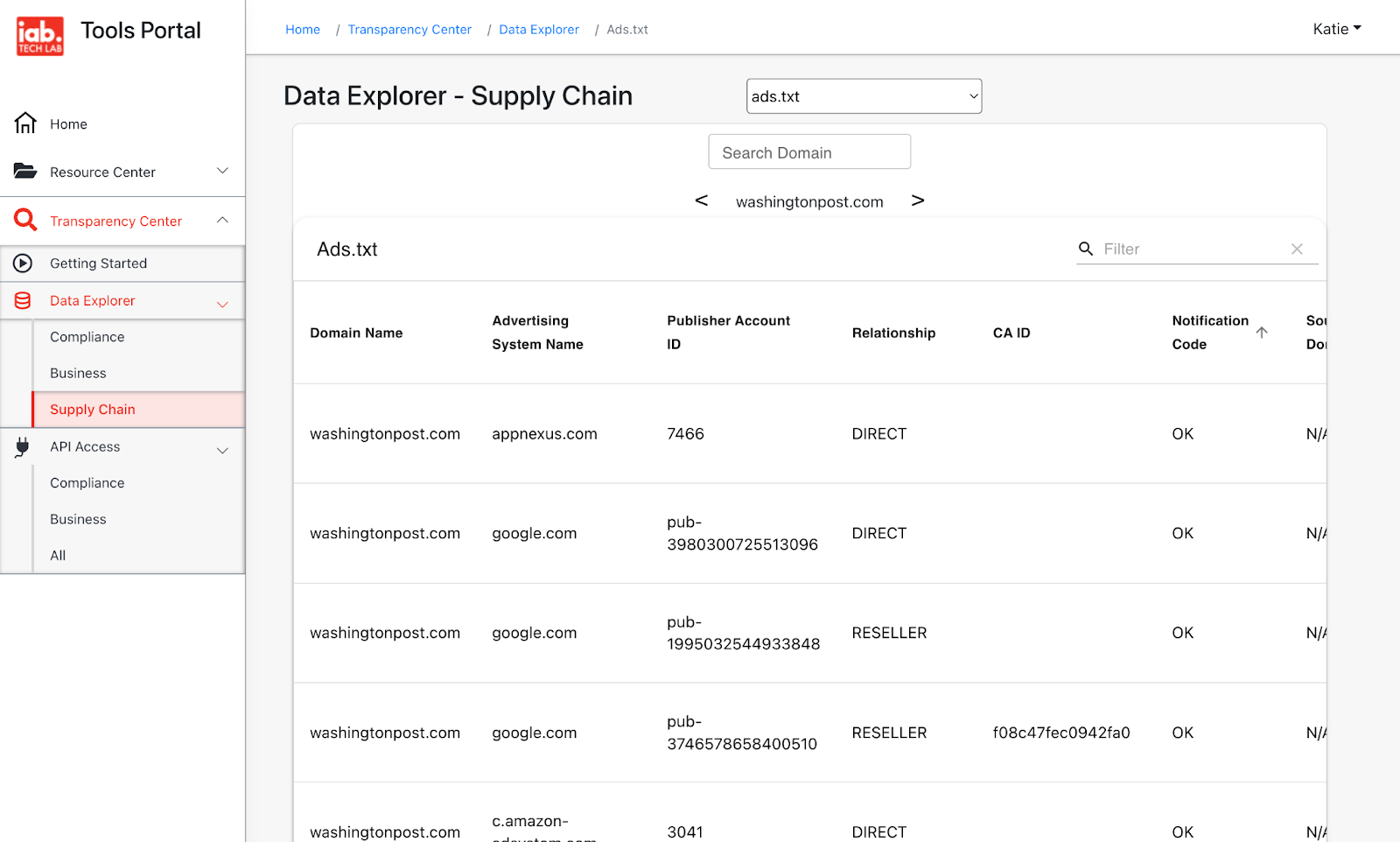Click CA ID f08c47fec0942fa0
This screenshot has width=1400, height=842.
[x=1061, y=733]
